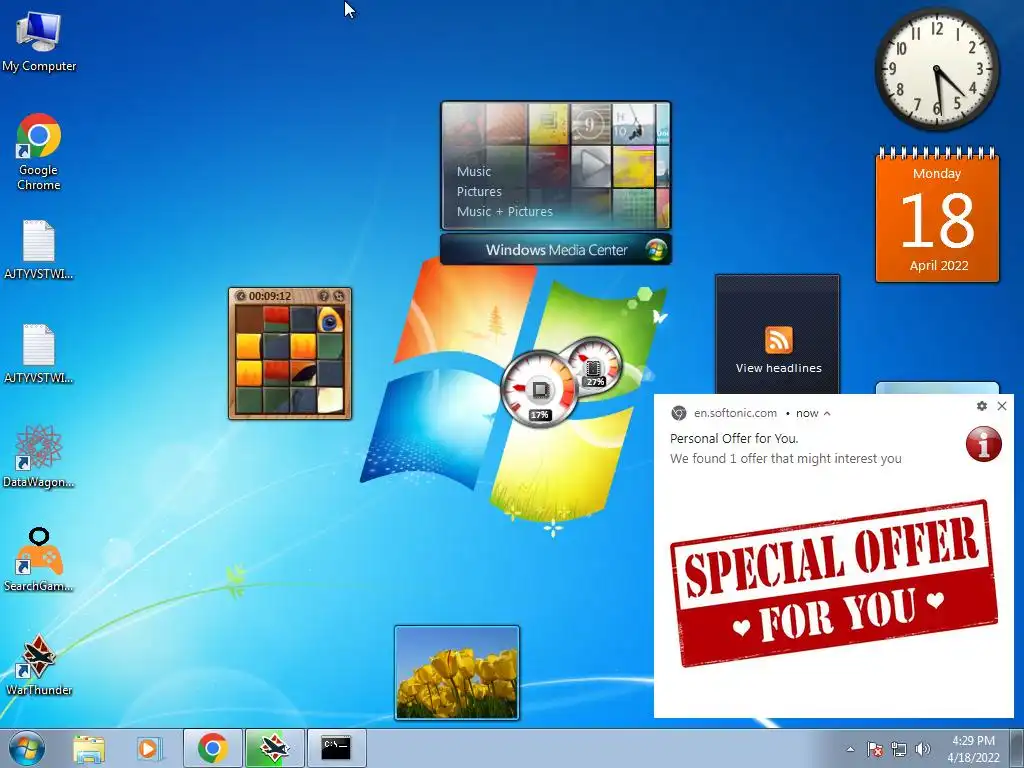Click the Windows Media Center title bar
Image resolution: width=1024 pixels, height=768 pixels.
556,250
